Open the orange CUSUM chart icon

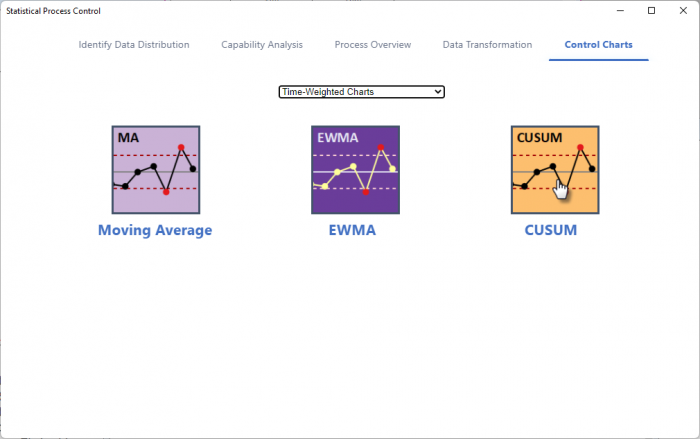click(x=555, y=170)
